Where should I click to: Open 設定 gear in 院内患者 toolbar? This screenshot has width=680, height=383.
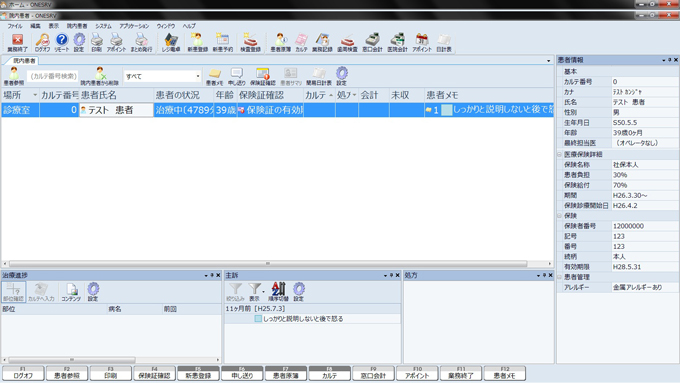coord(342,76)
